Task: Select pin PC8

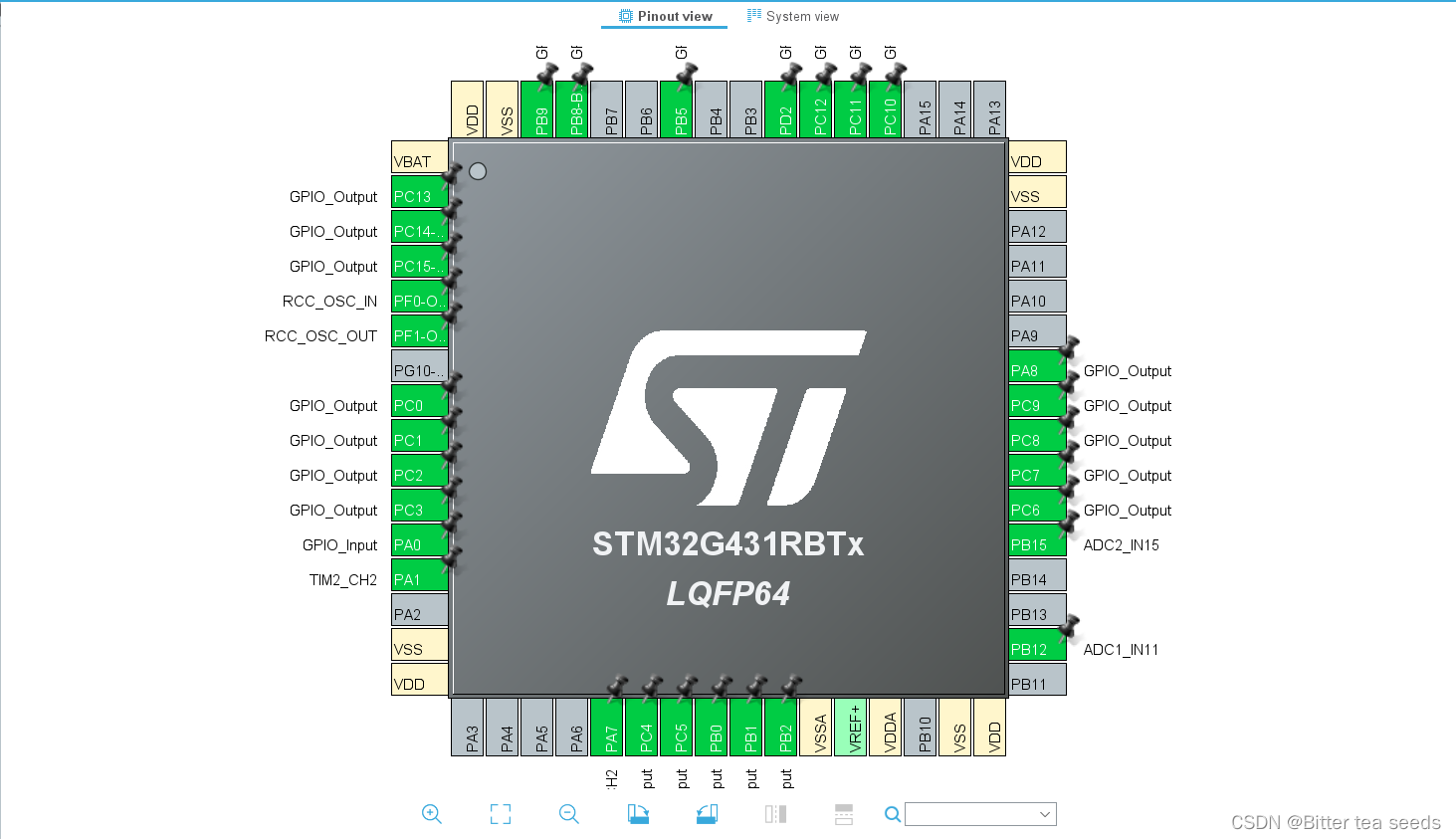Action: (x=1037, y=436)
